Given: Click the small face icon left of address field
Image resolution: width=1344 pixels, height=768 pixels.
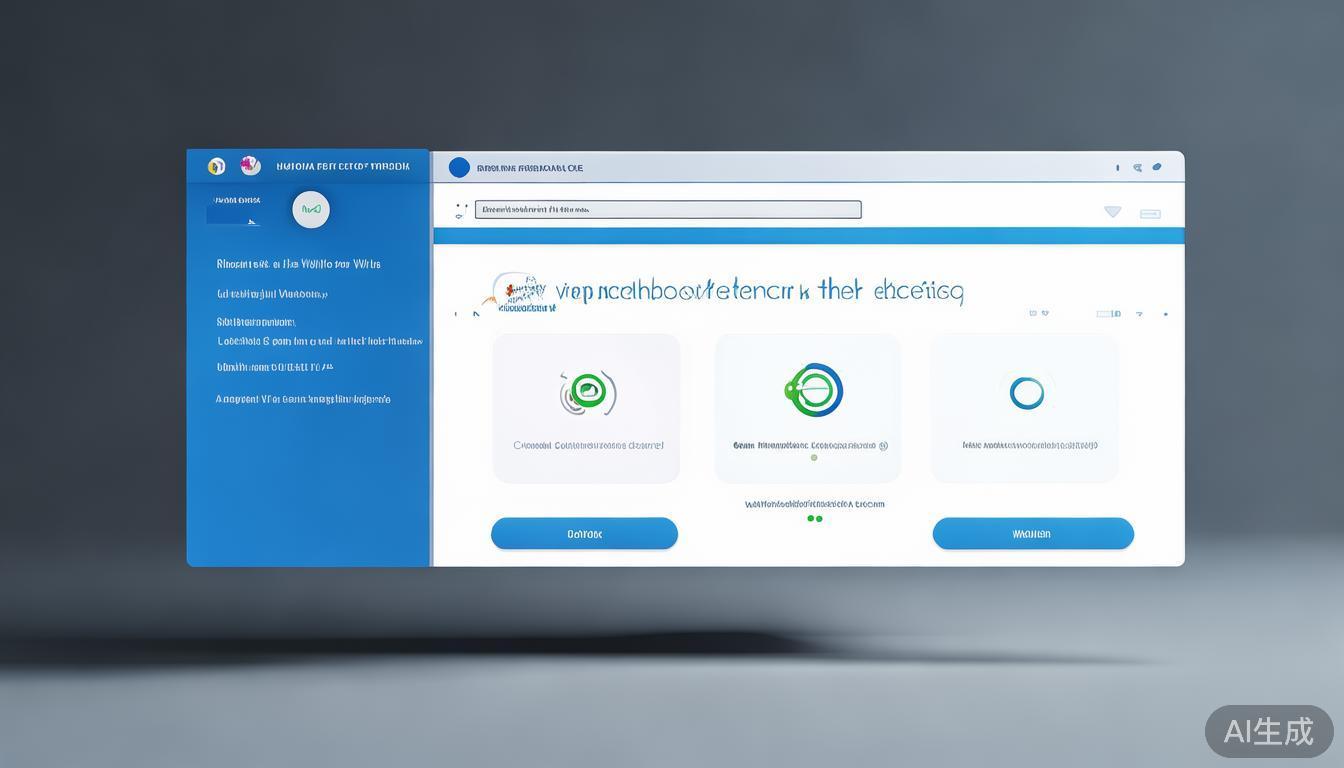Looking at the screenshot, I should (460, 210).
